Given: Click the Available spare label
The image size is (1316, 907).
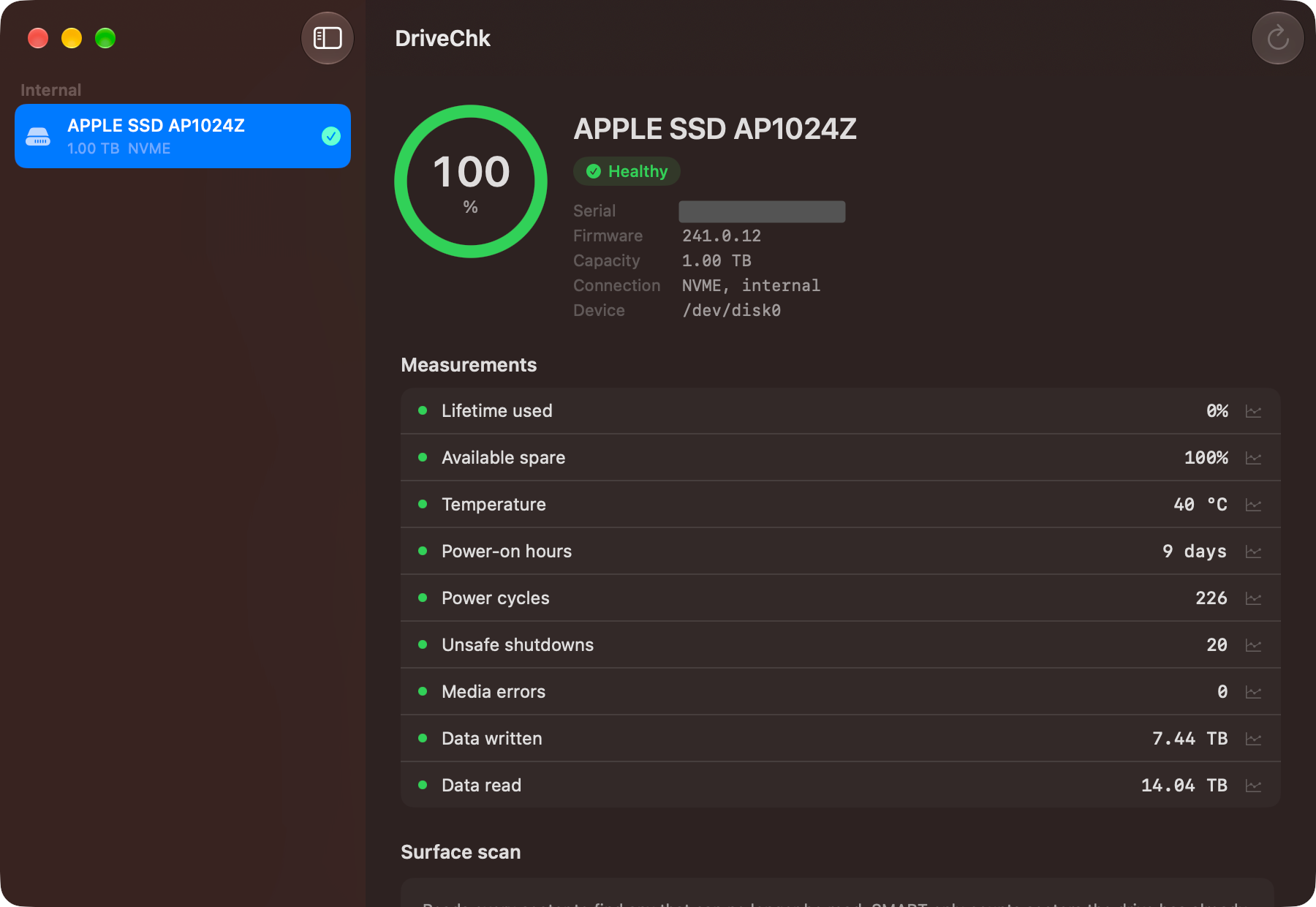Looking at the screenshot, I should point(504,458).
